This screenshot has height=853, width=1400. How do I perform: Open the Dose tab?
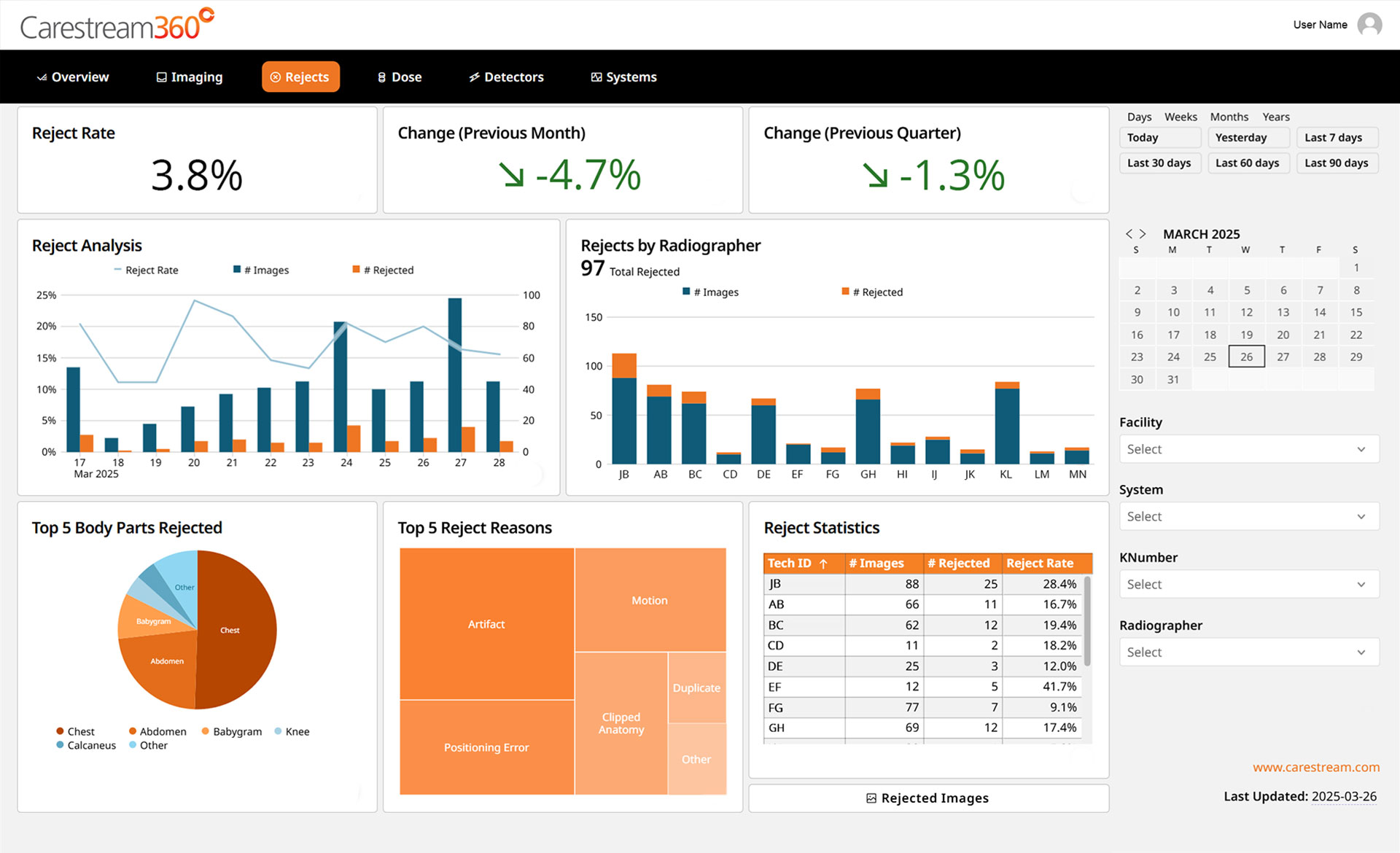point(400,77)
